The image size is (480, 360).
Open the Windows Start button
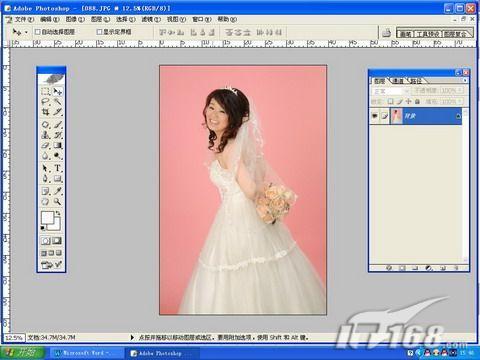23,353
